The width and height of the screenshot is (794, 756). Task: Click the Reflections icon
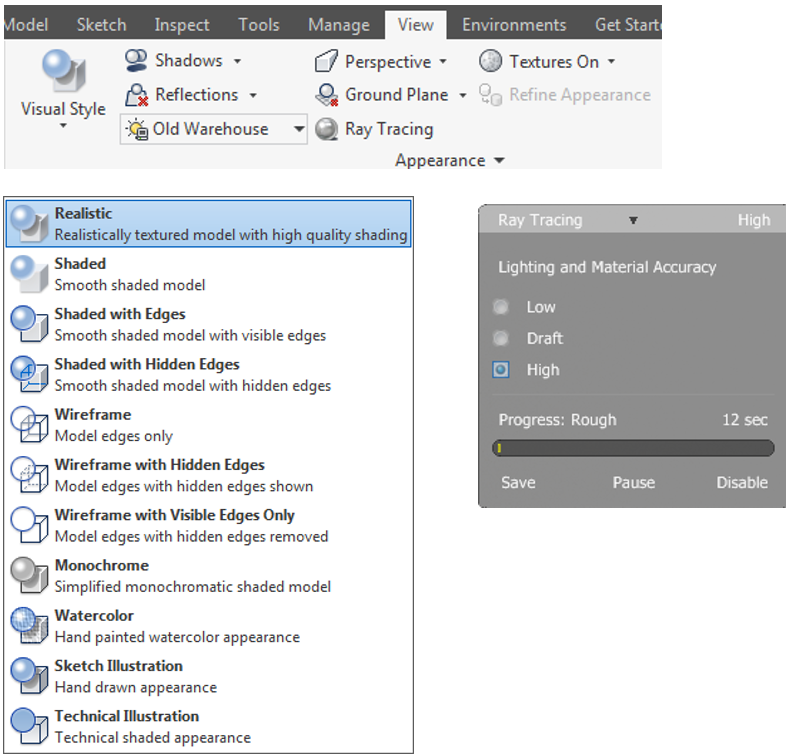coord(136,95)
